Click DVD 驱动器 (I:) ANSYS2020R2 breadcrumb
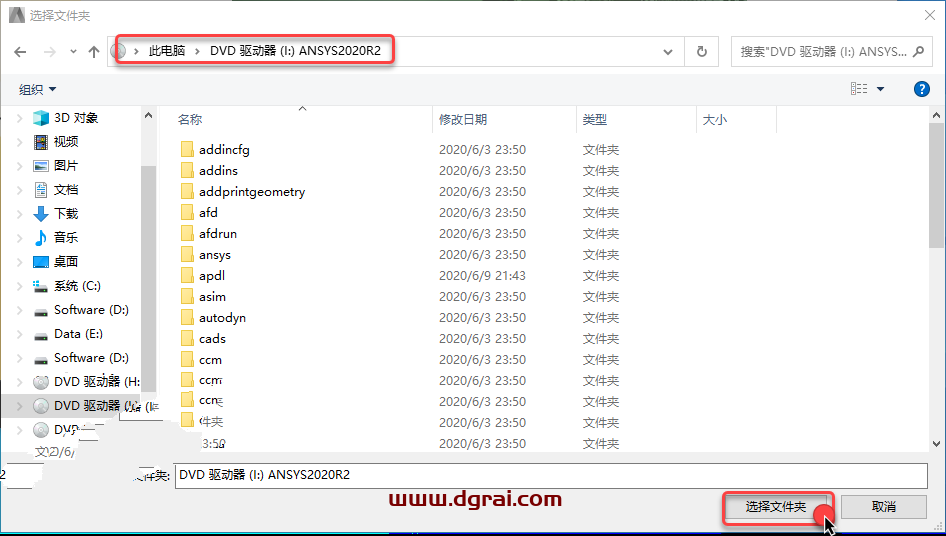This screenshot has height=536, width=946. (295, 51)
